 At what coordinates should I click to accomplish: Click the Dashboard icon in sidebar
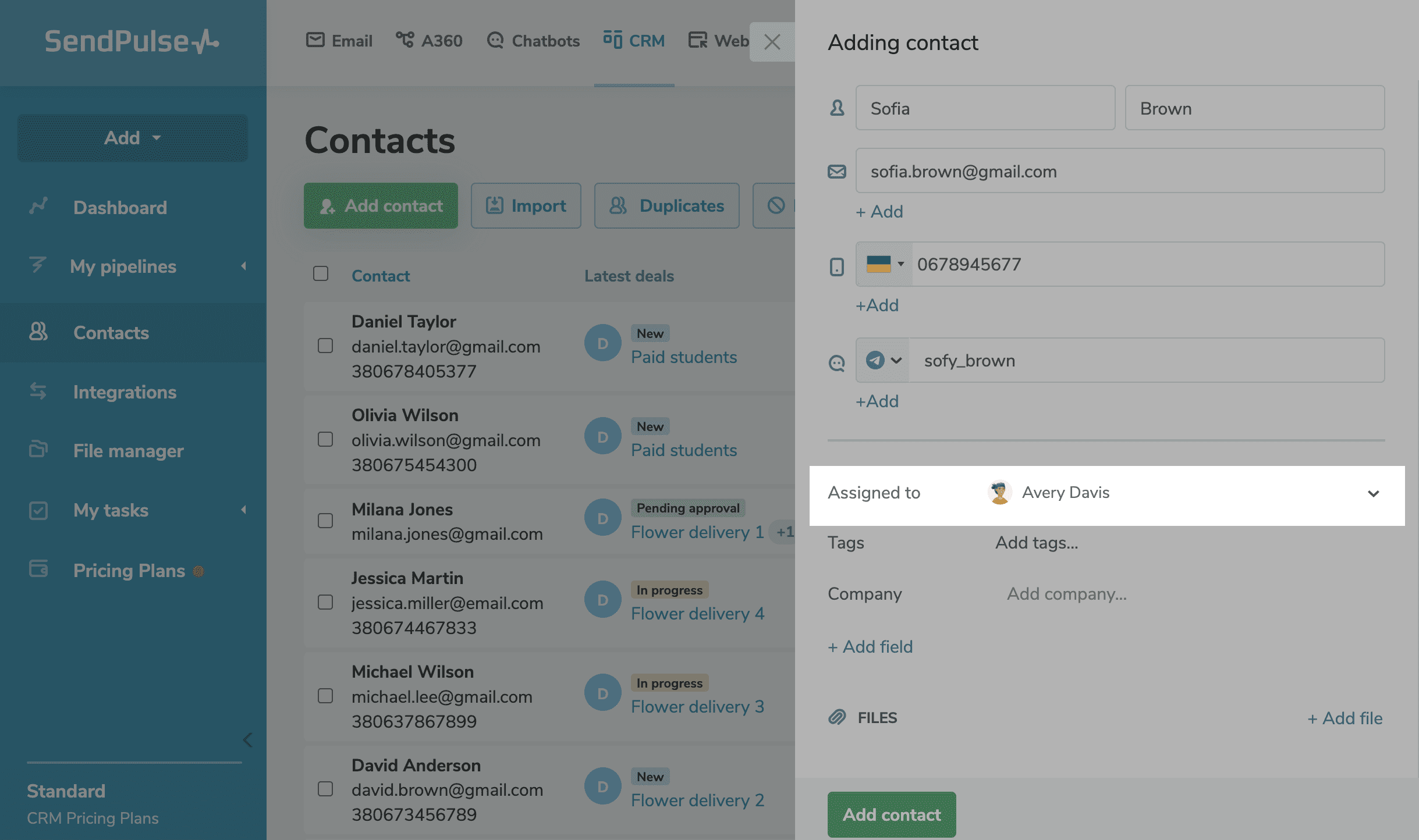point(38,207)
